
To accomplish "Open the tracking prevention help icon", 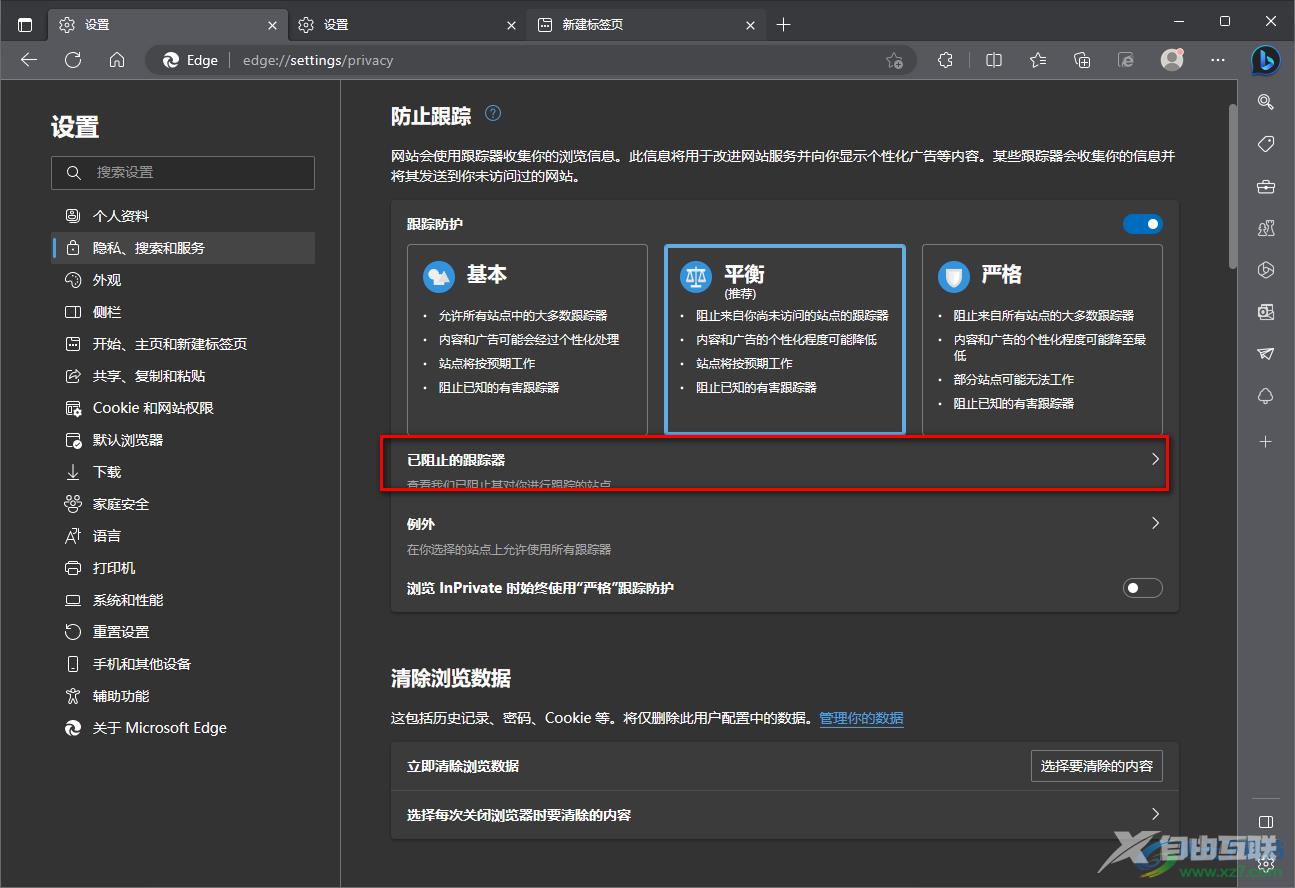I will (493, 114).
